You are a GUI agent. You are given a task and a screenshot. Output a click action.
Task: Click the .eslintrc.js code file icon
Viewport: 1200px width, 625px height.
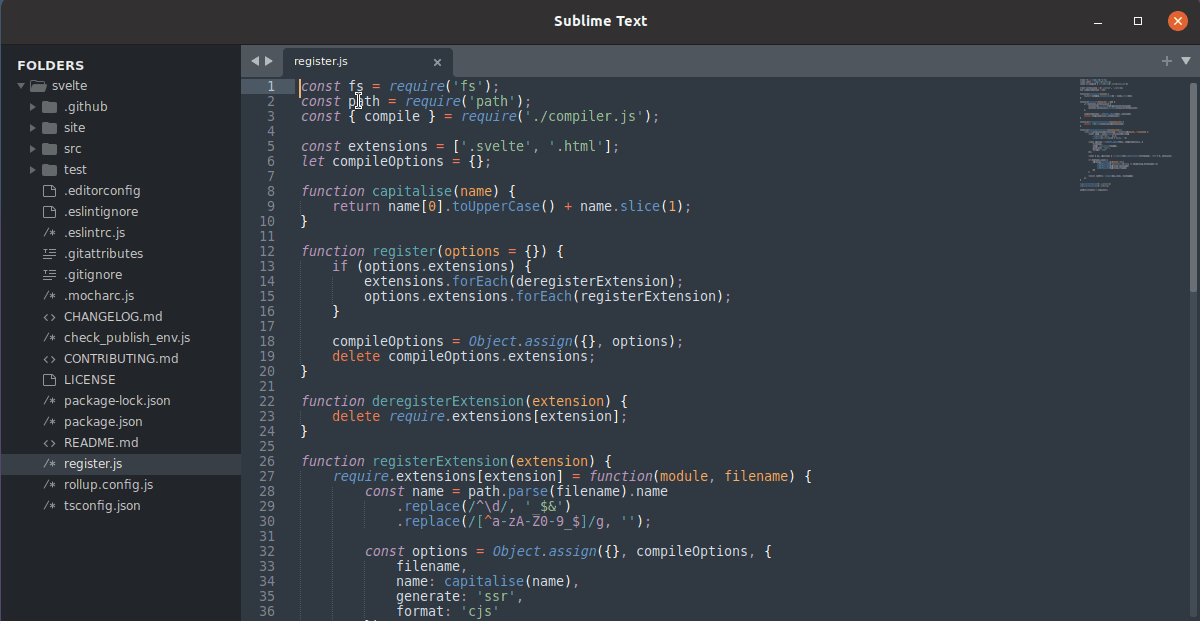coord(50,233)
